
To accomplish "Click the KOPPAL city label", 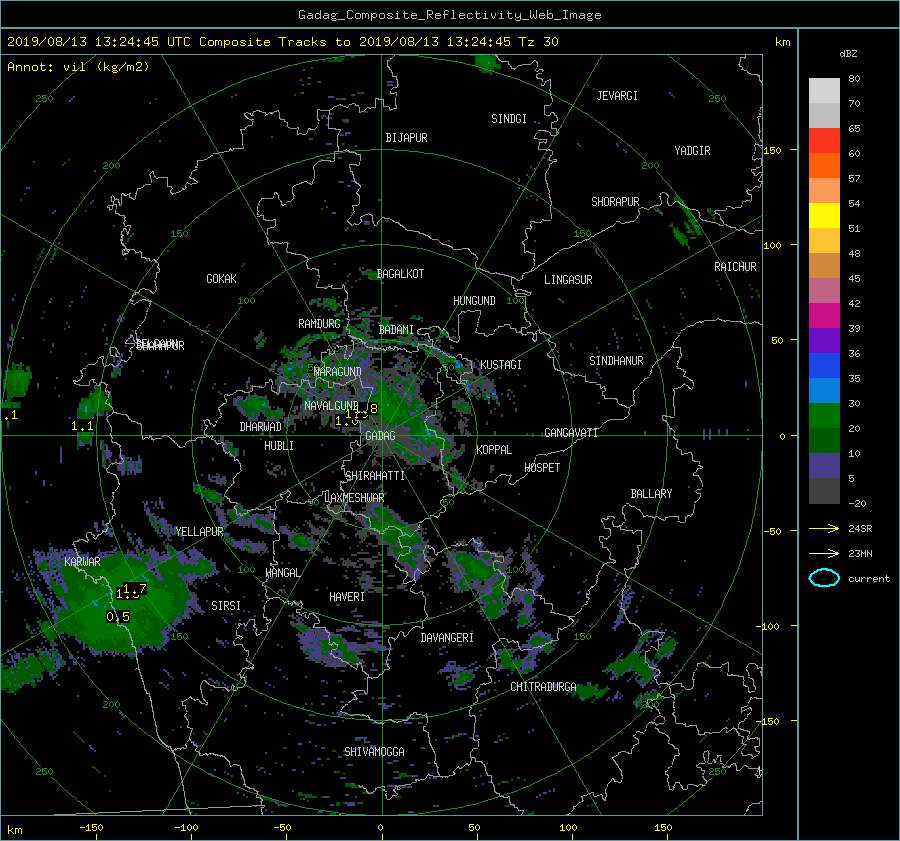I will pos(494,450).
